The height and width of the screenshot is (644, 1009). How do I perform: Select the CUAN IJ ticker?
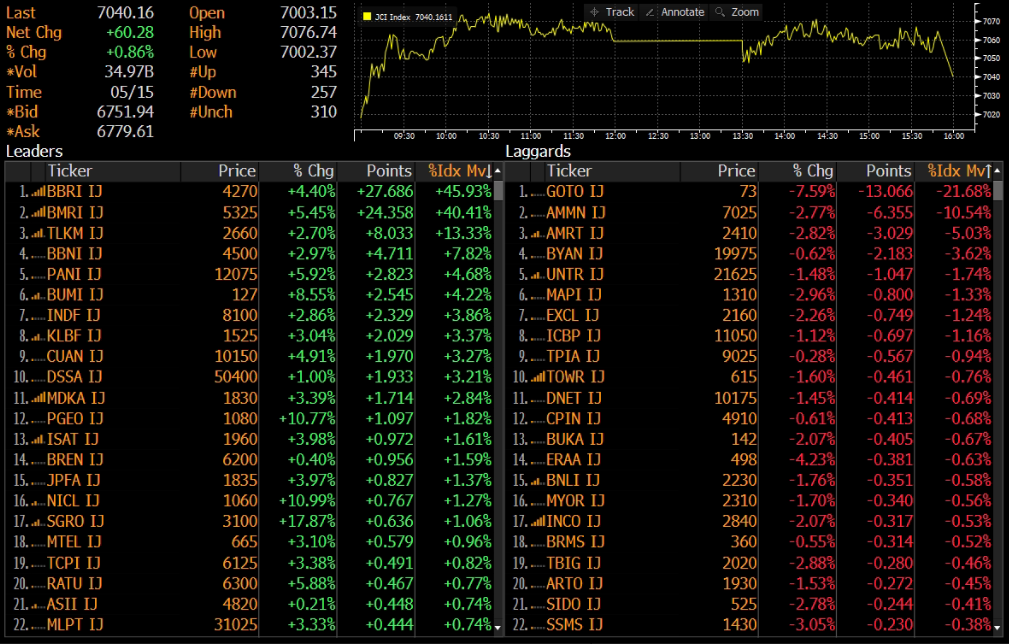pyautogui.click(x=75, y=356)
